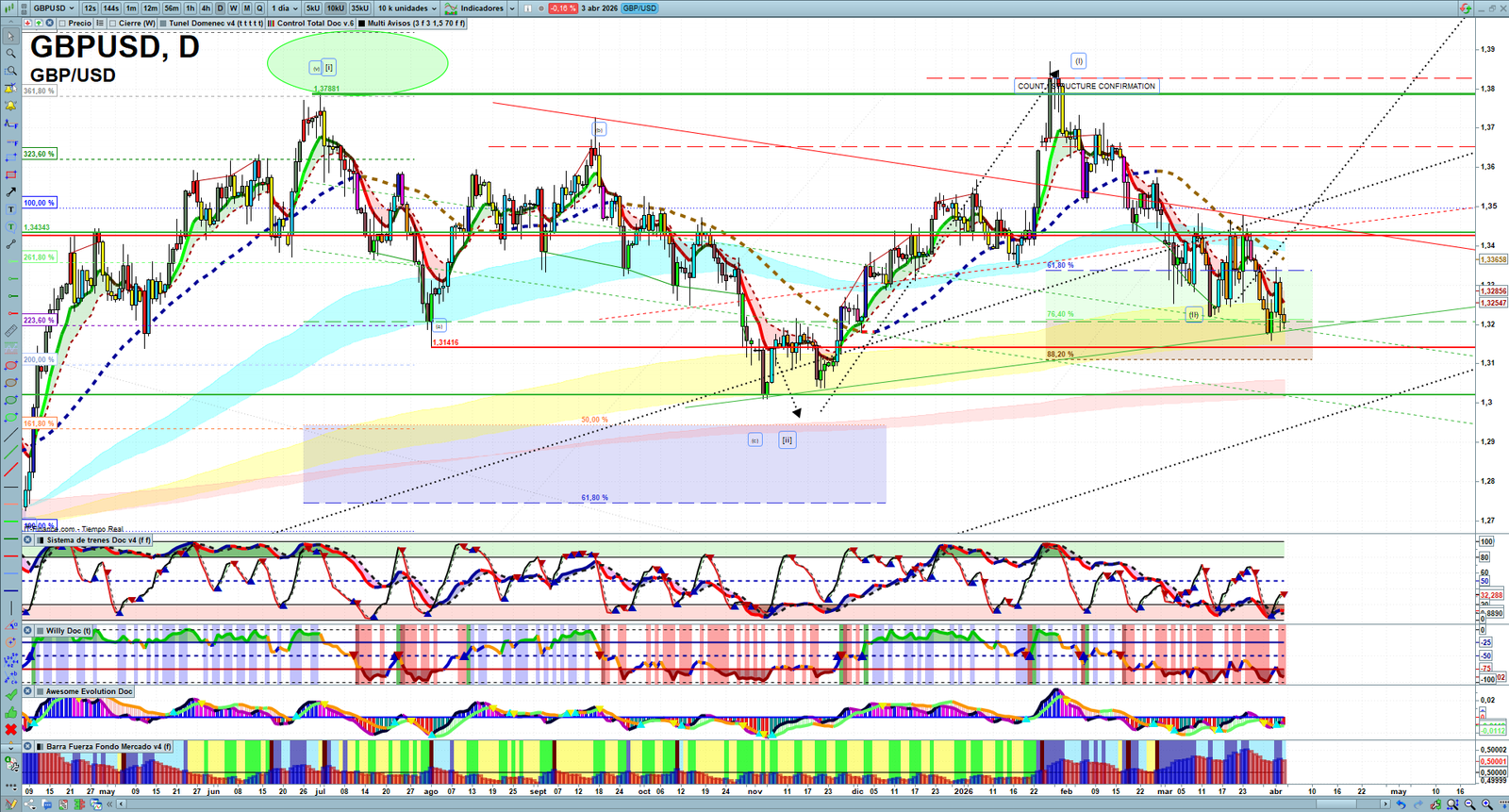Select the segment line drawing tool

(10, 244)
